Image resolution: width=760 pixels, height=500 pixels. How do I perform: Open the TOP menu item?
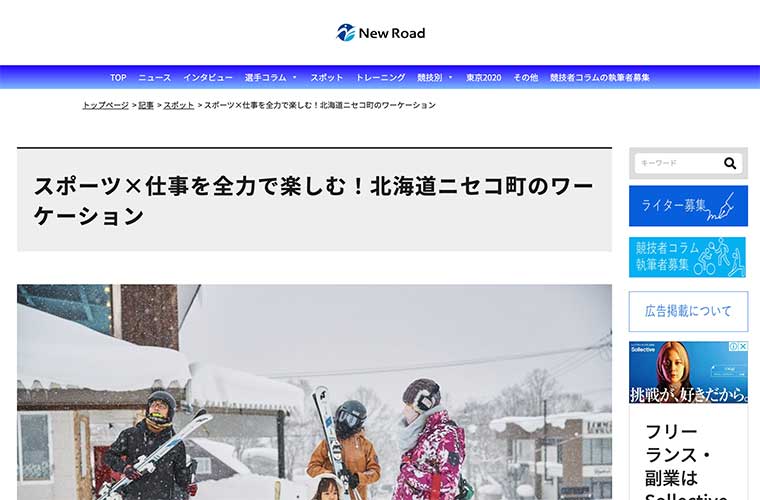(x=118, y=78)
